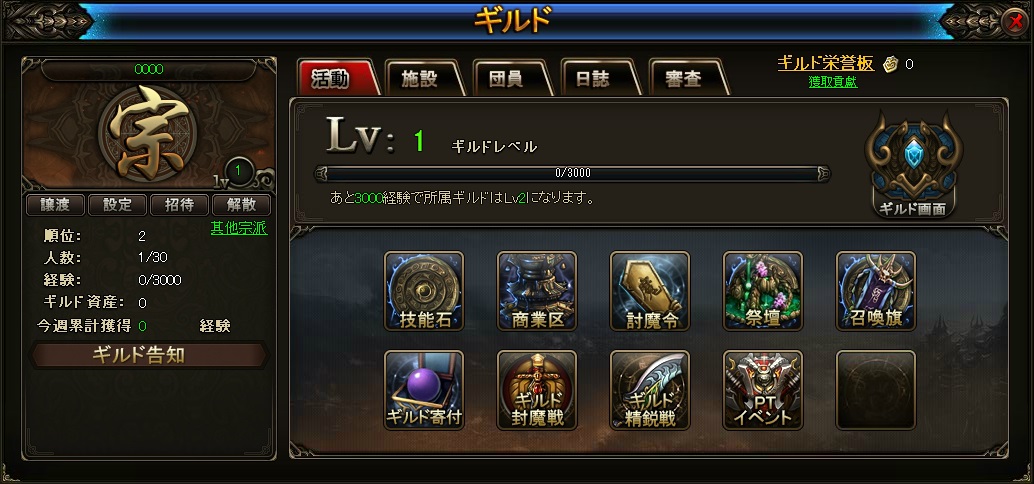The height and width of the screenshot is (484, 1034).
Task: Click the 獲取貢献 link
Action: (833, 82)
